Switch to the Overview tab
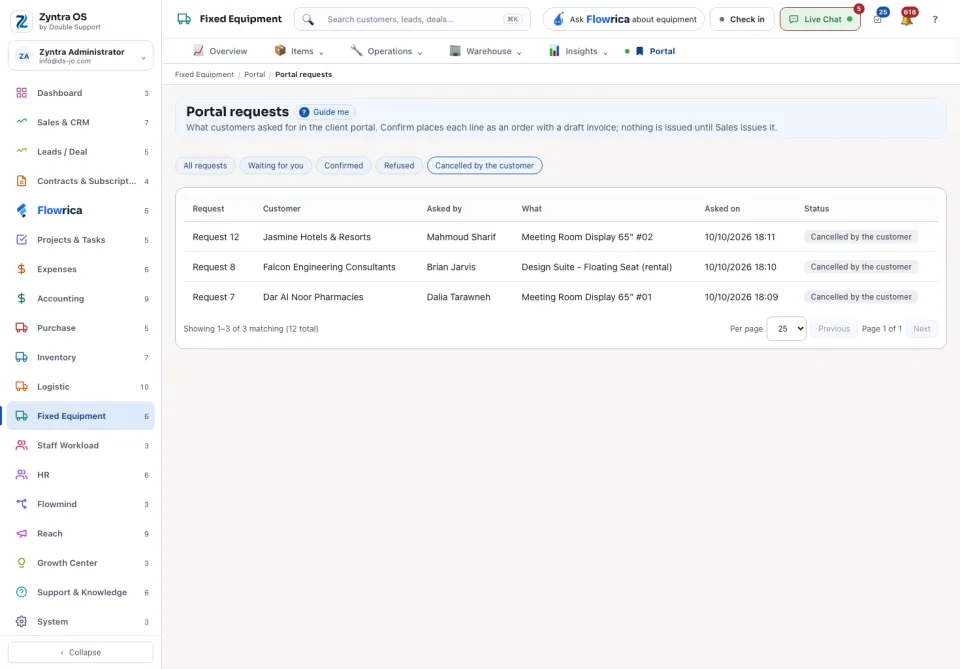The width and height of the screenshot is (960, 669). tap(220, 51)
